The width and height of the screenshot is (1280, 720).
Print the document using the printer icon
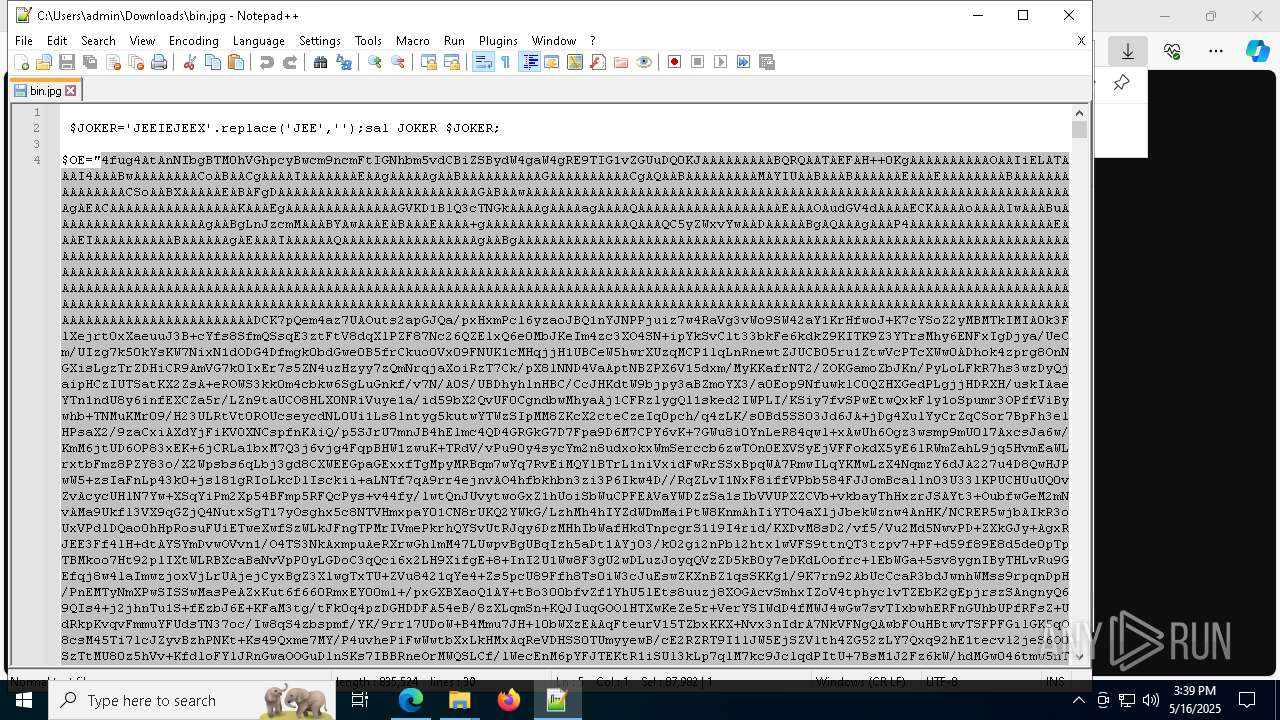159,62
